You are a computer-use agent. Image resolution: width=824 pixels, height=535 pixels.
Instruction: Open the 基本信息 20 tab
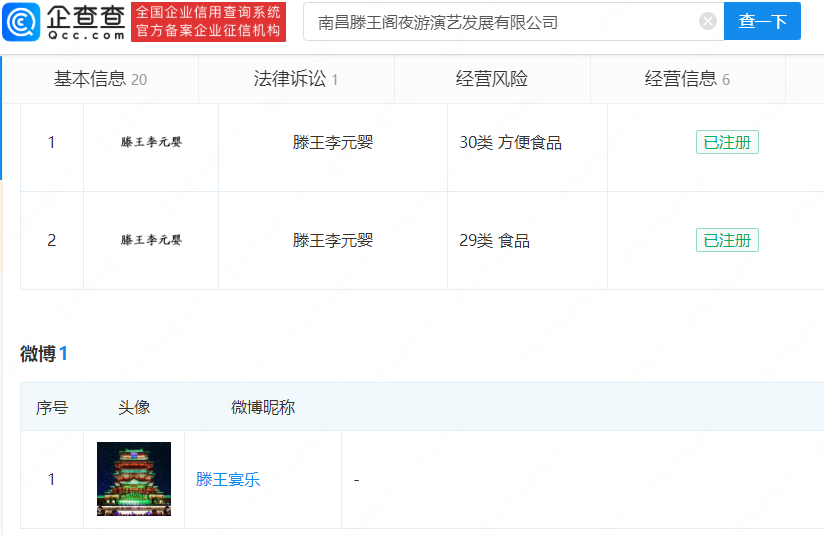click(100, 79)
